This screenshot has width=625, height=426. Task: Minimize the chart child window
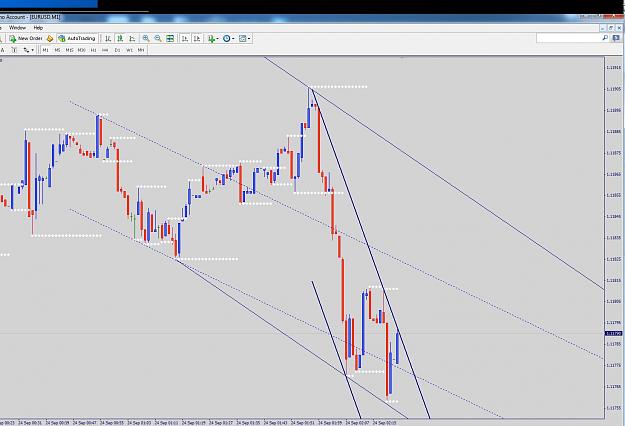click(603, 28)
